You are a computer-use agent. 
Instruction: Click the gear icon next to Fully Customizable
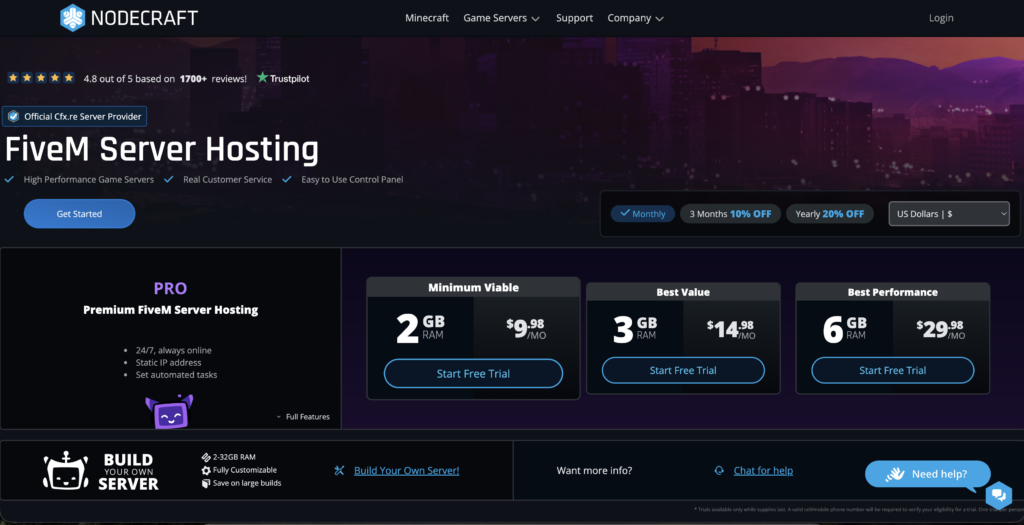pyautogui.click(x=206, y=470)
